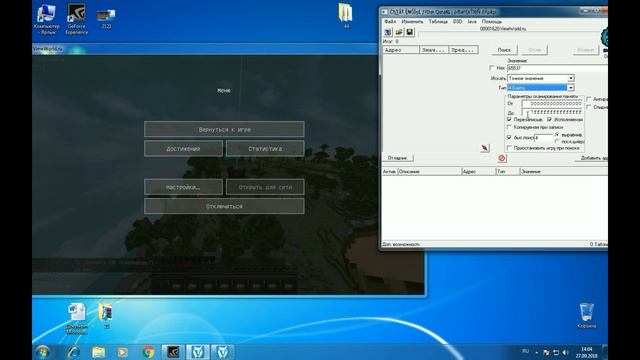Select the 2121 desktop icon
Image resolution: width=640 pixels, height=360 pixels.
[x=106, y=18]
